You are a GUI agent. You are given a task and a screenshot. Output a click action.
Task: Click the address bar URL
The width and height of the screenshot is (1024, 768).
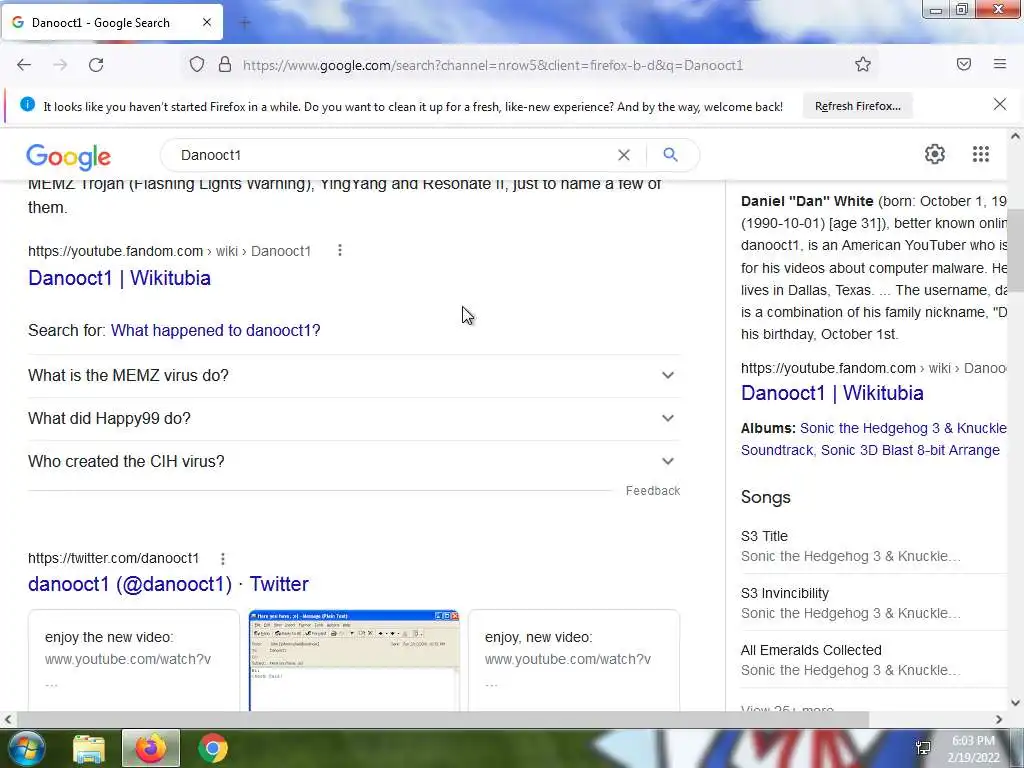492,65
